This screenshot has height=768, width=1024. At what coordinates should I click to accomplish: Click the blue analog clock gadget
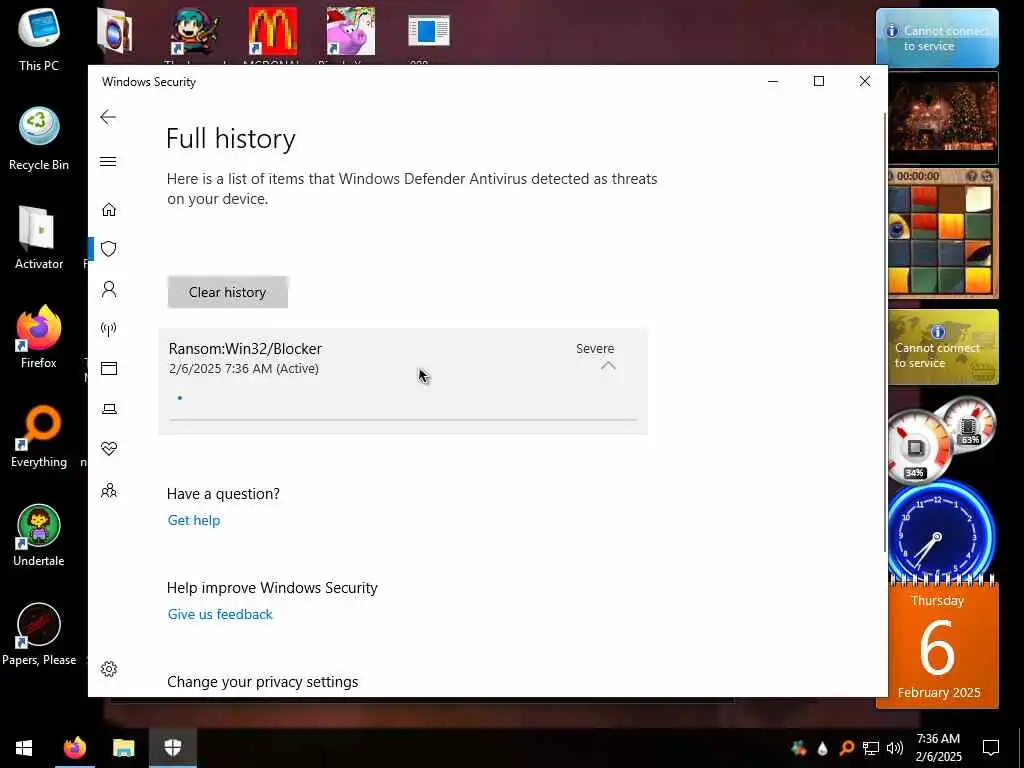tap(941, 530)
